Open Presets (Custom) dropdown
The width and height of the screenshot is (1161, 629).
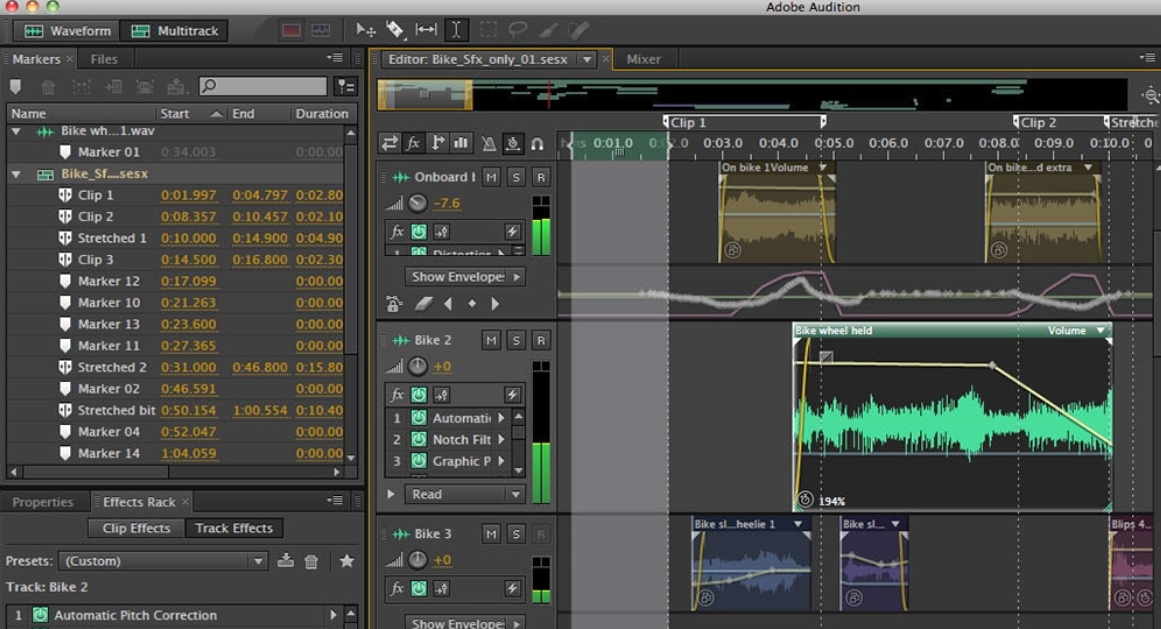163,561
